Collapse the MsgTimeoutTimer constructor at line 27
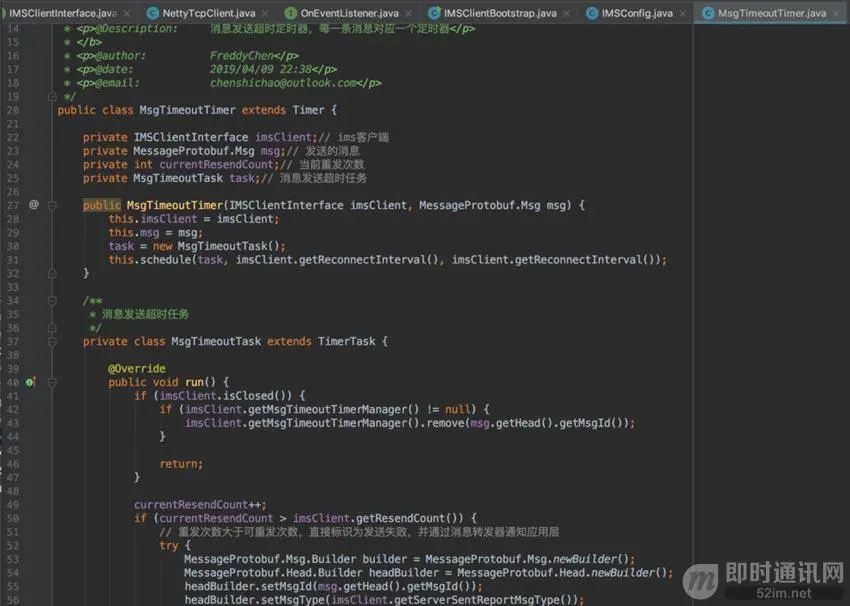Viewport: 850px width, 606px height. [52, 205]
